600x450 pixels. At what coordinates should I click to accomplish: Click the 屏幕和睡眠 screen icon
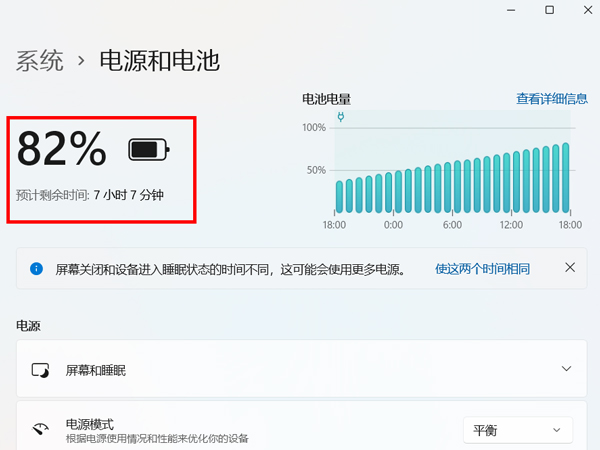[x=40, y=370]
